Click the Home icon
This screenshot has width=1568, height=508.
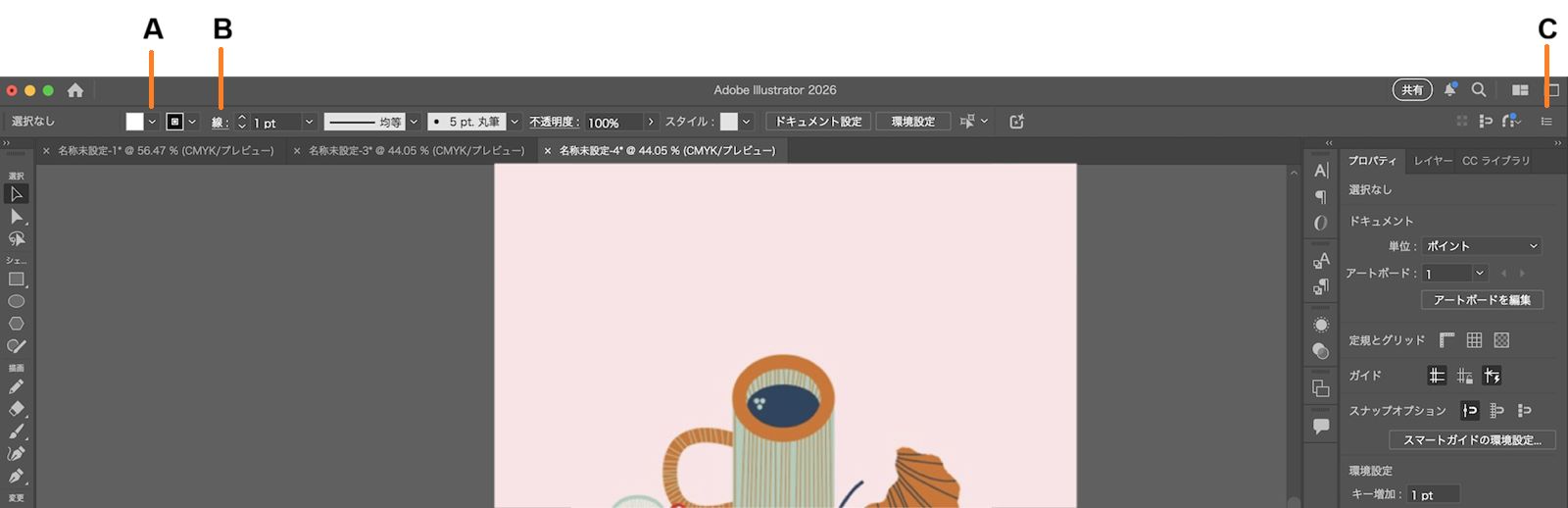75,90
